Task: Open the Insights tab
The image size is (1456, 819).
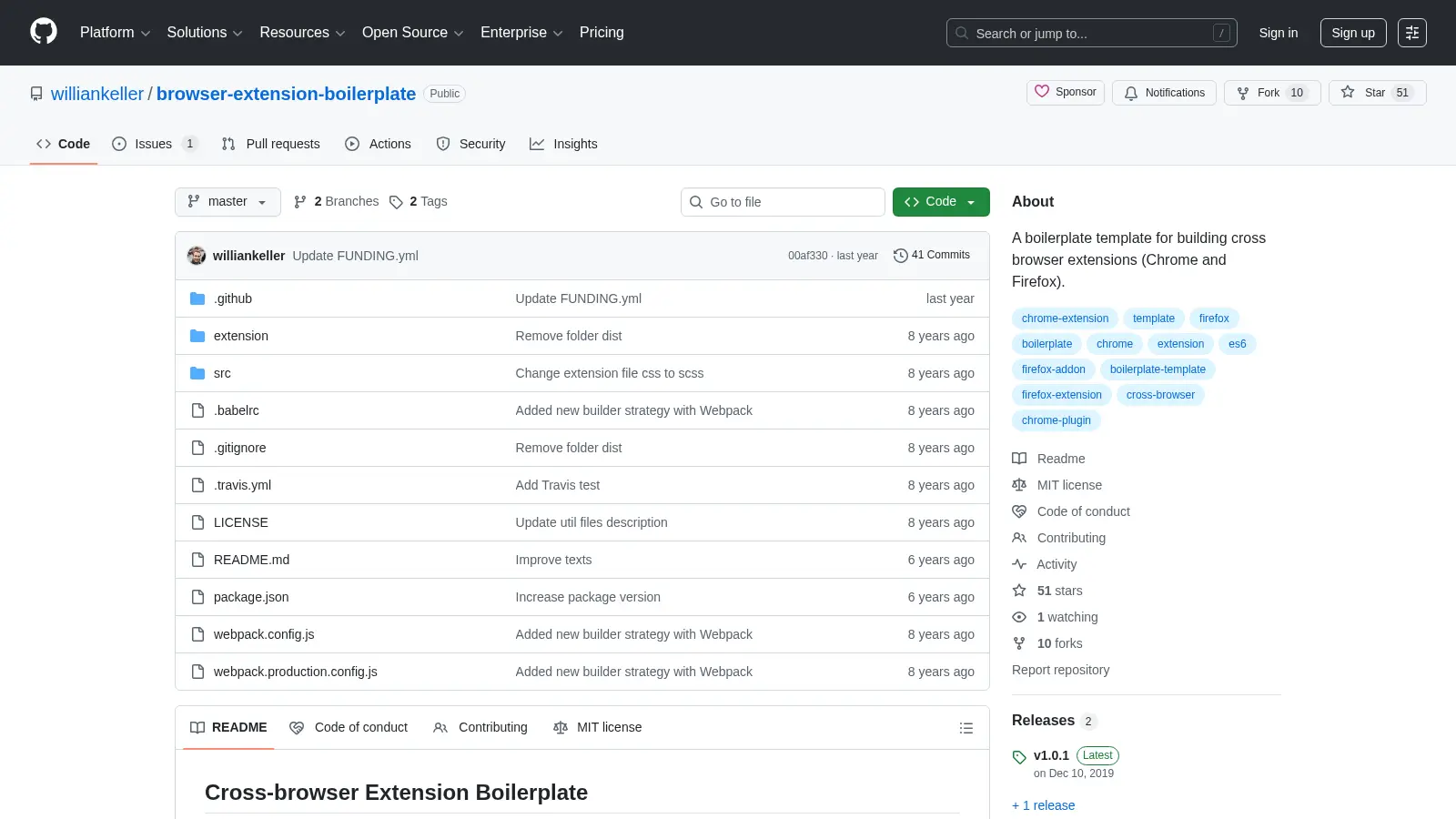Action: pyautogui.click(x=564, y=144)
